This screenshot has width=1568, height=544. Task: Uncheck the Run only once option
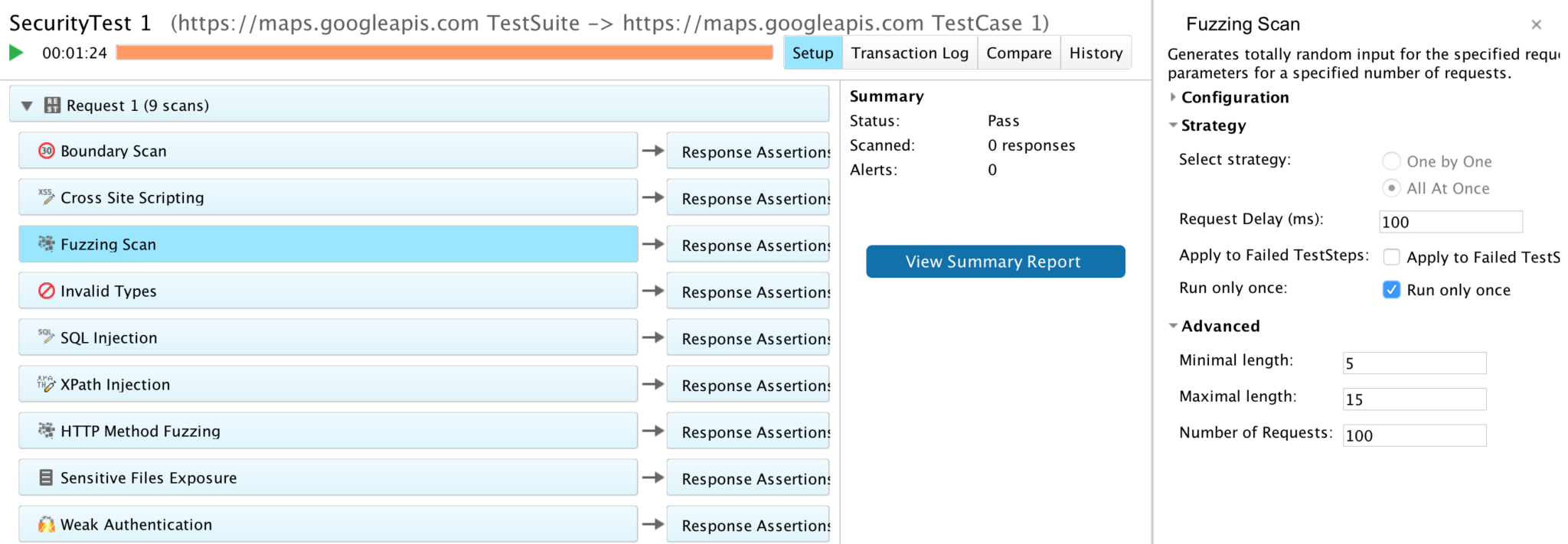[x=1391, y=289]
